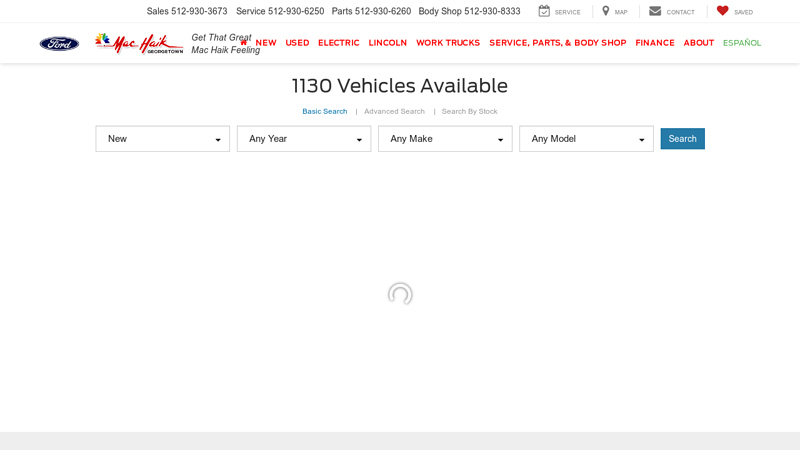Expand the New condition dropdown

click(163, 139)
